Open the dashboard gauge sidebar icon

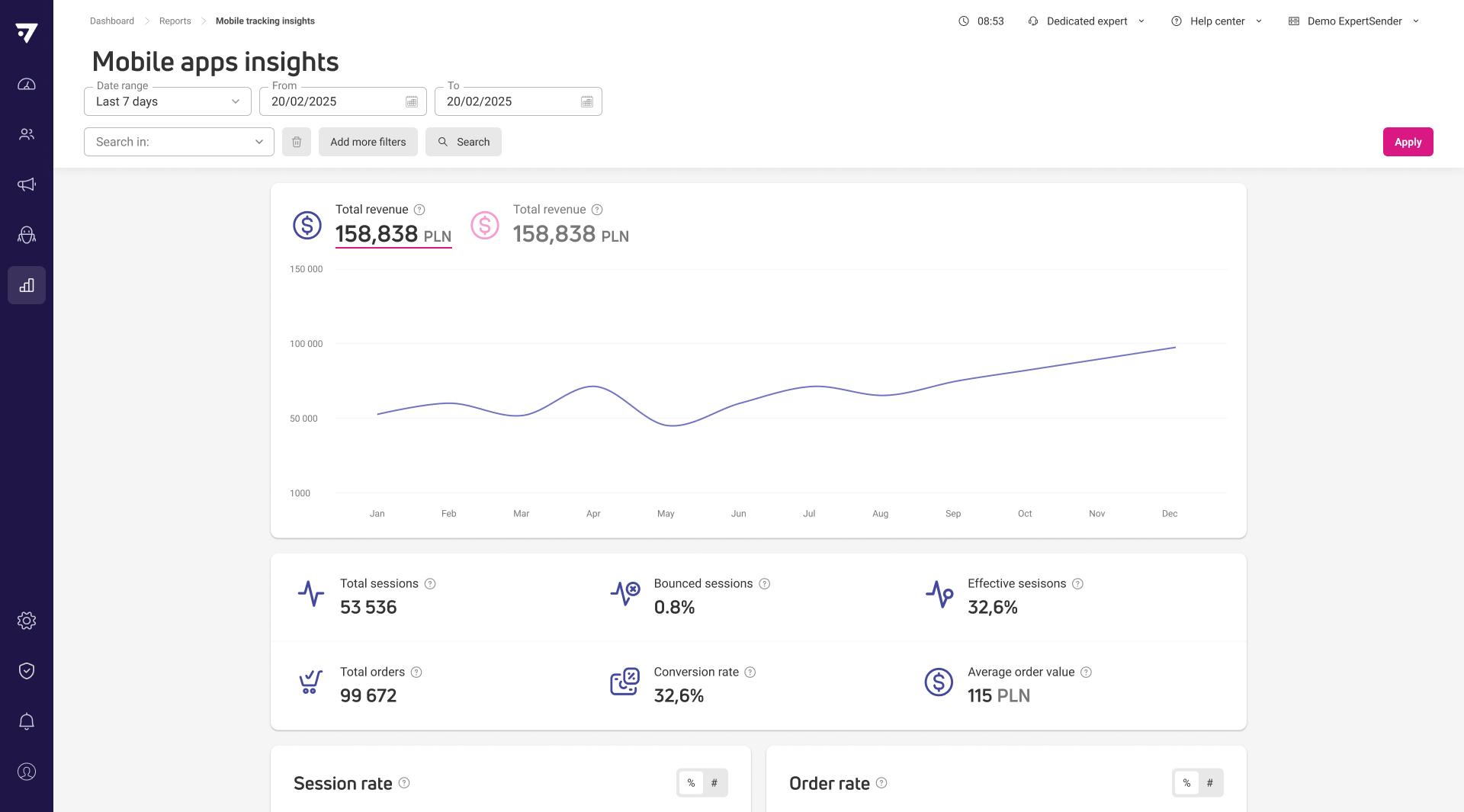pos(27,84)
